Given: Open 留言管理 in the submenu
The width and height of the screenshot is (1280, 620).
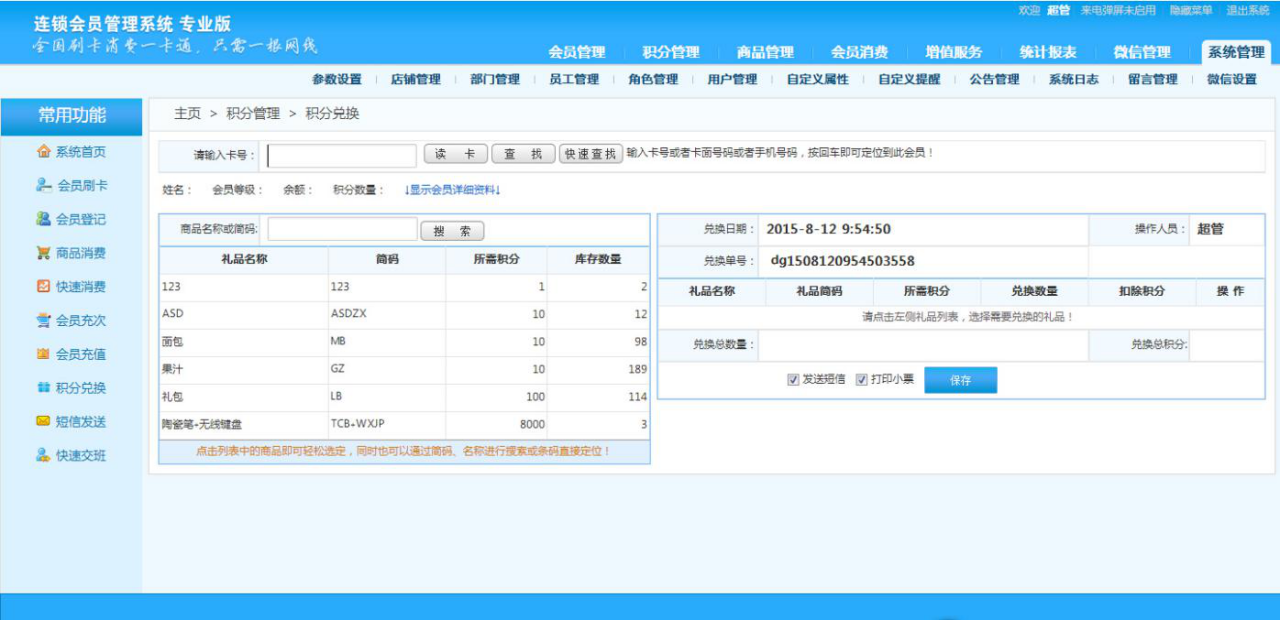Looking at the screenshot, I should point(1152,80).
